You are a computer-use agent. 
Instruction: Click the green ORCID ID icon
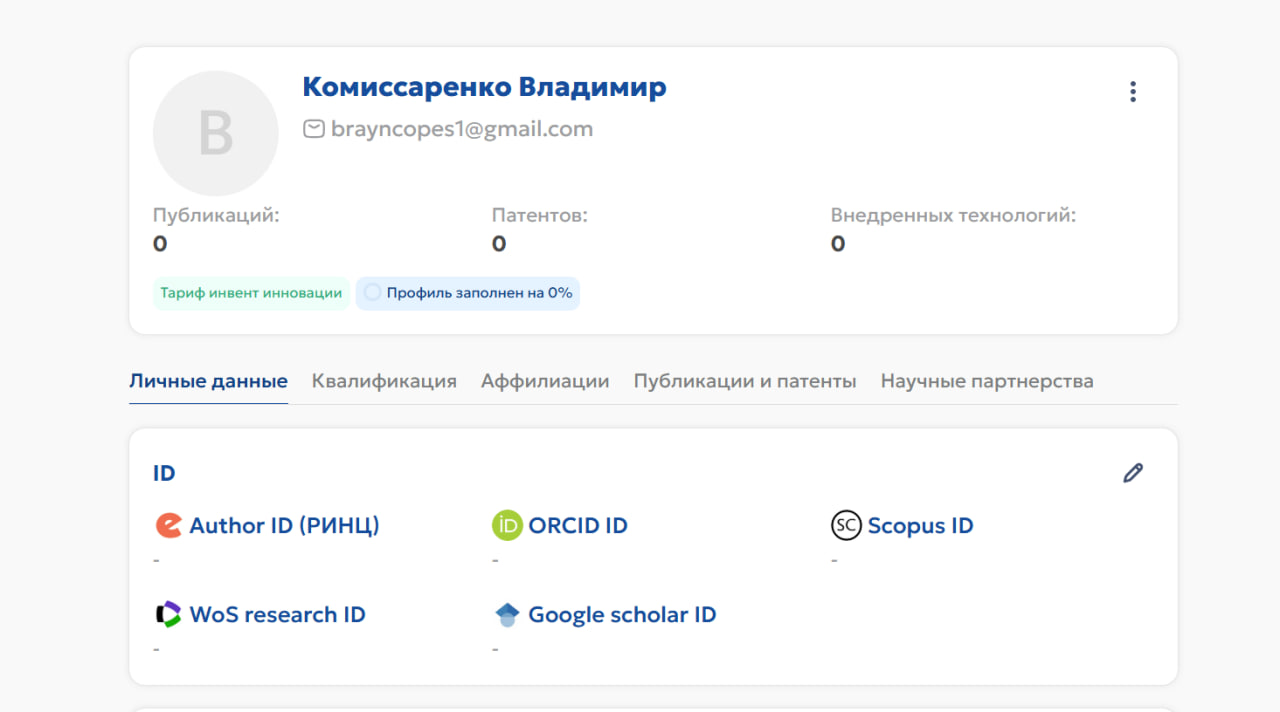(x=507, y=526)
